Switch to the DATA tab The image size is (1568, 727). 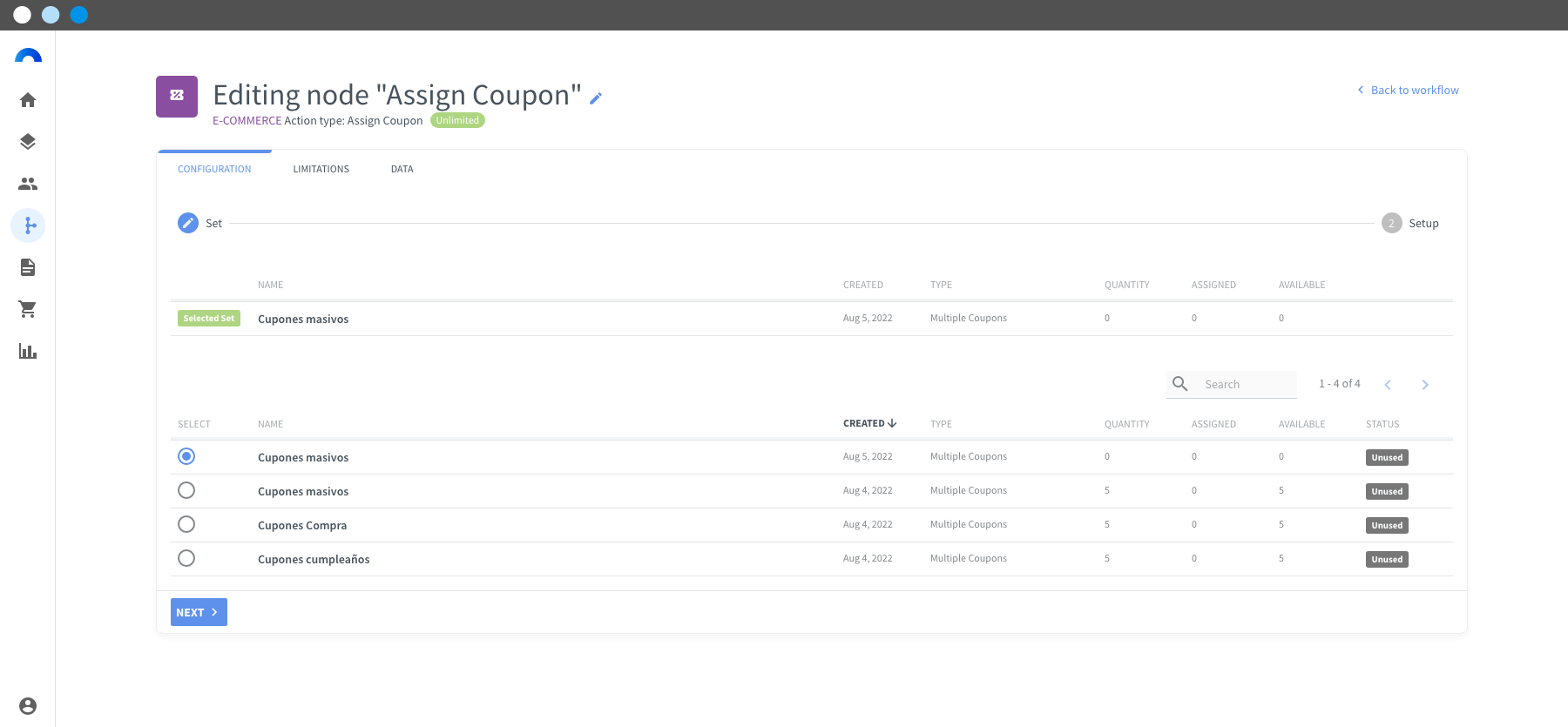coord(402,169)
